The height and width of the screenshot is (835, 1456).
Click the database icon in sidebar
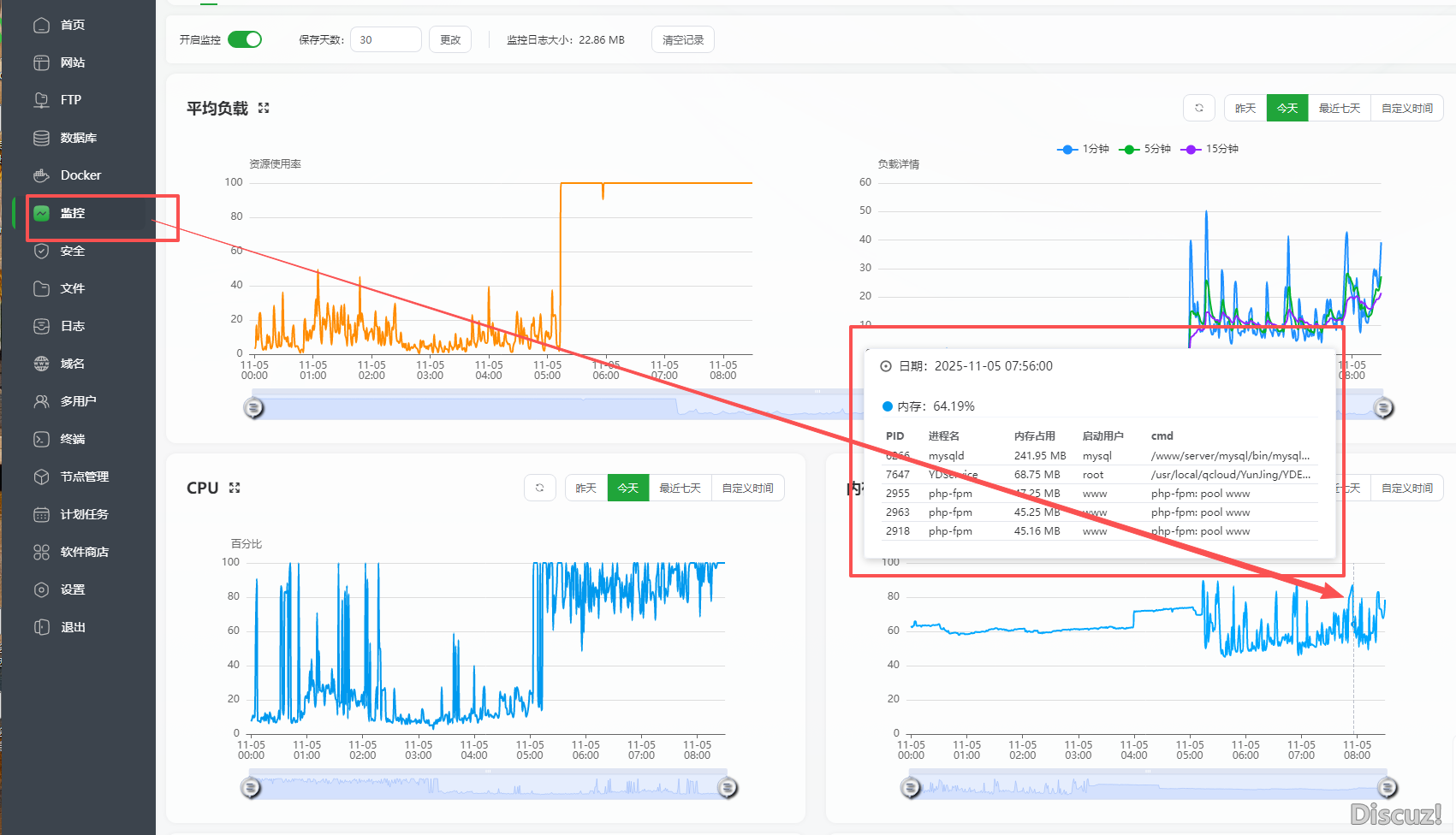(41, 138)
